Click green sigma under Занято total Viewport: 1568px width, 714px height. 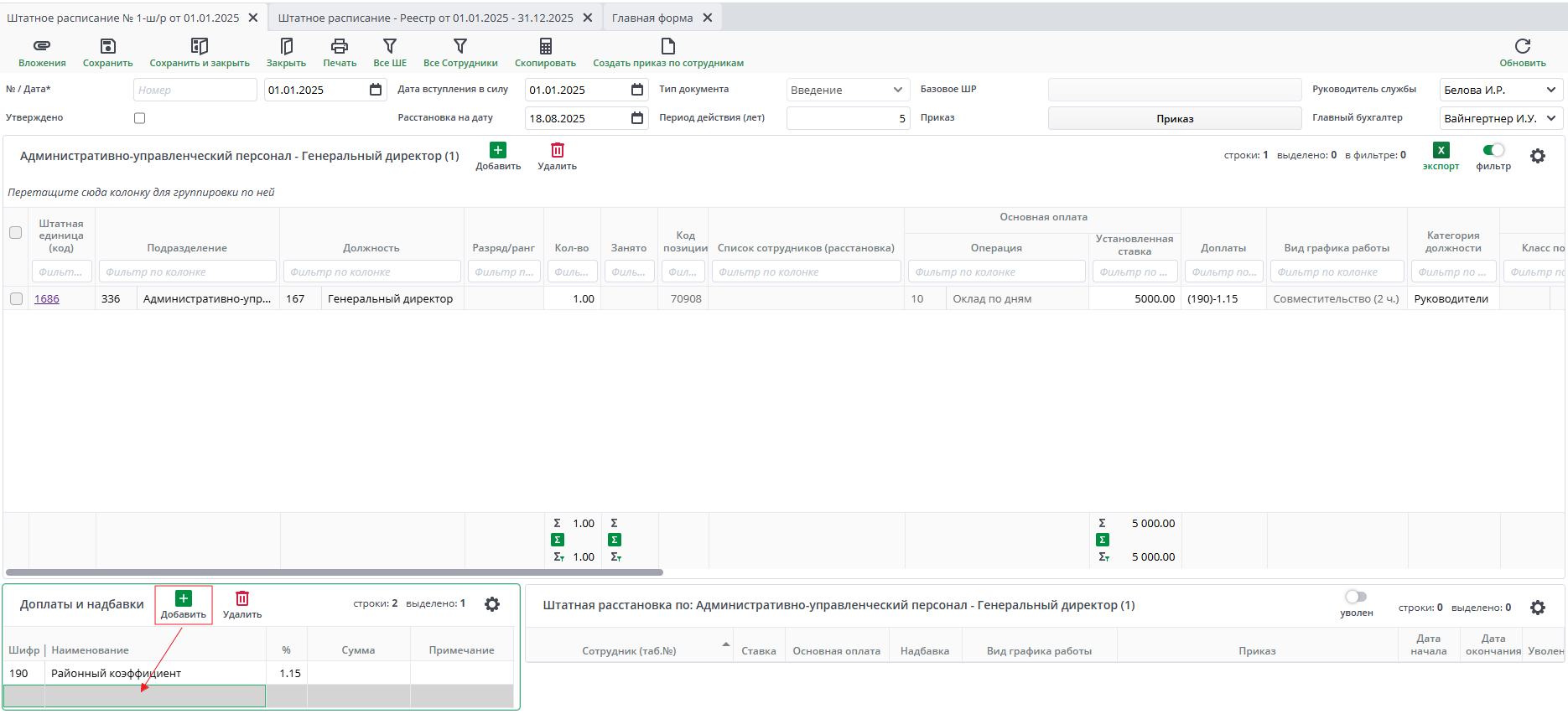coord(615,540)
